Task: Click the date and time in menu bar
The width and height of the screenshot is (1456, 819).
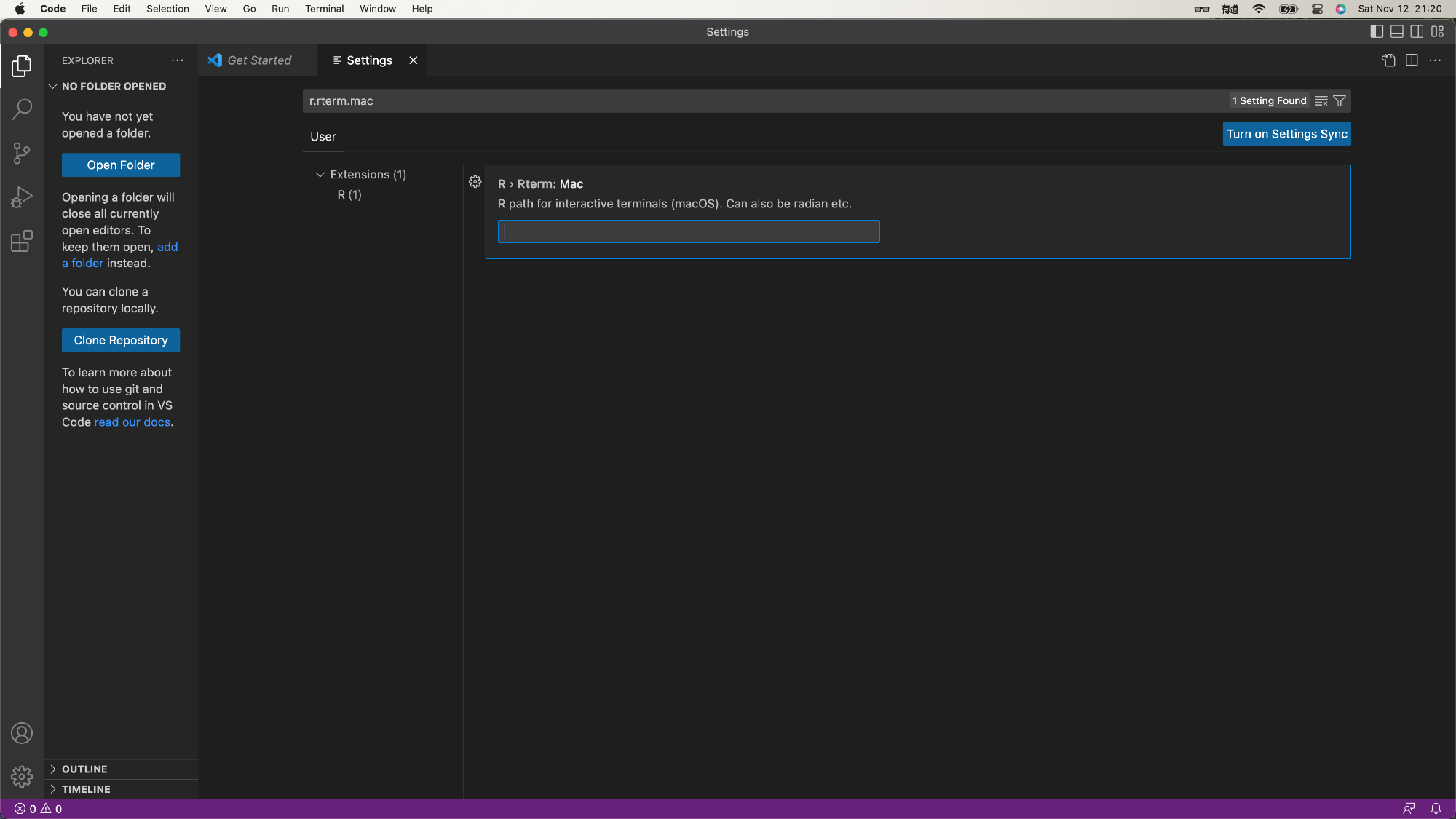Action: [x=1399, y=9]
